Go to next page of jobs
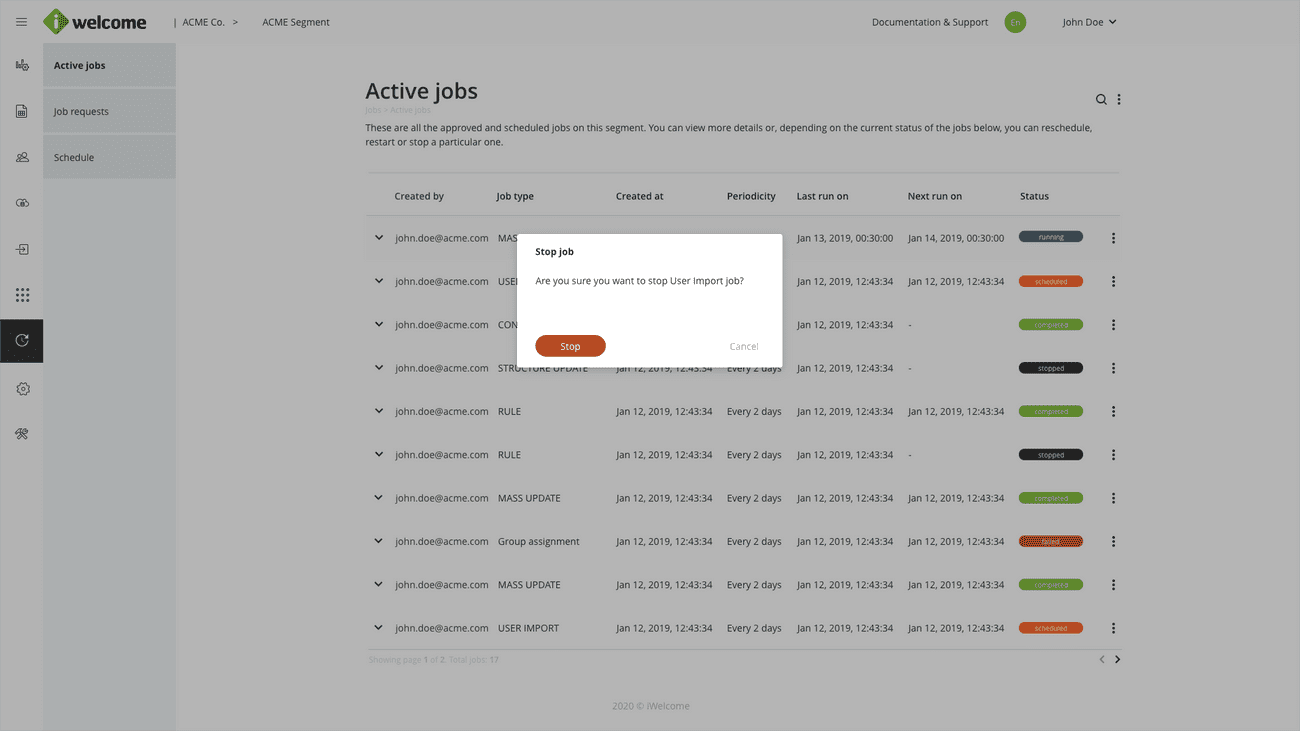 tap(1117, 660)
